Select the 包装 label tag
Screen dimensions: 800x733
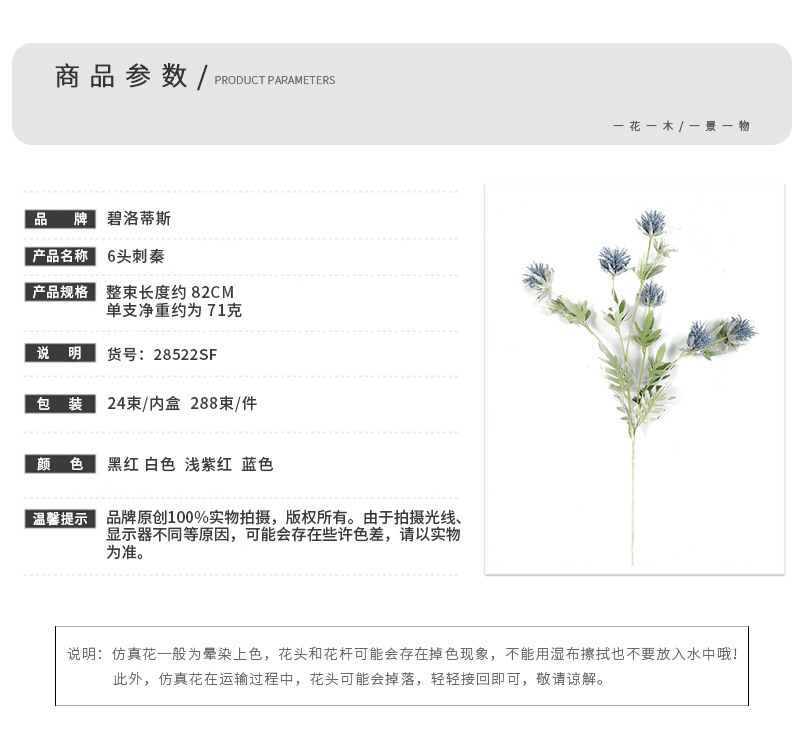pyautogui.click(x=60, y=404)
